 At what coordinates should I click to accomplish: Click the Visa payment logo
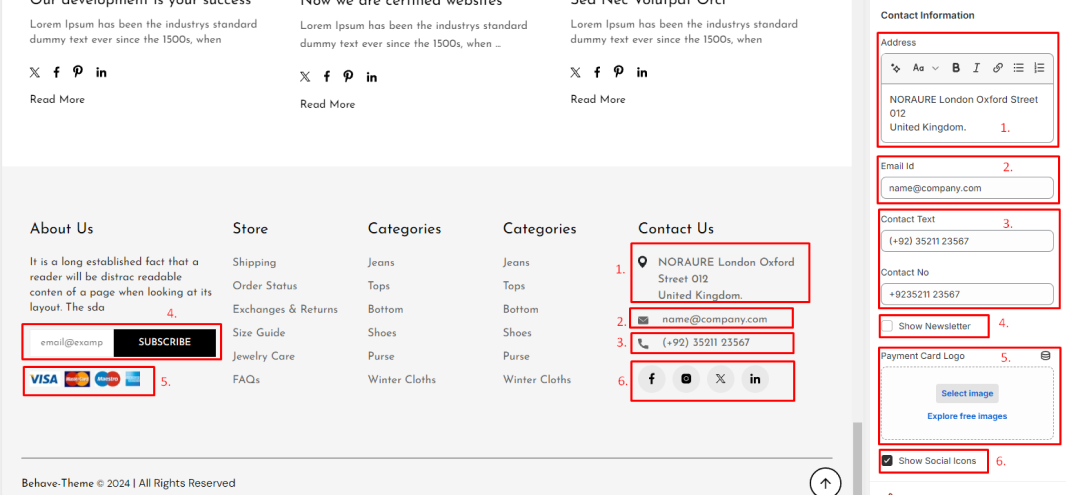click(x=44, y=379)
